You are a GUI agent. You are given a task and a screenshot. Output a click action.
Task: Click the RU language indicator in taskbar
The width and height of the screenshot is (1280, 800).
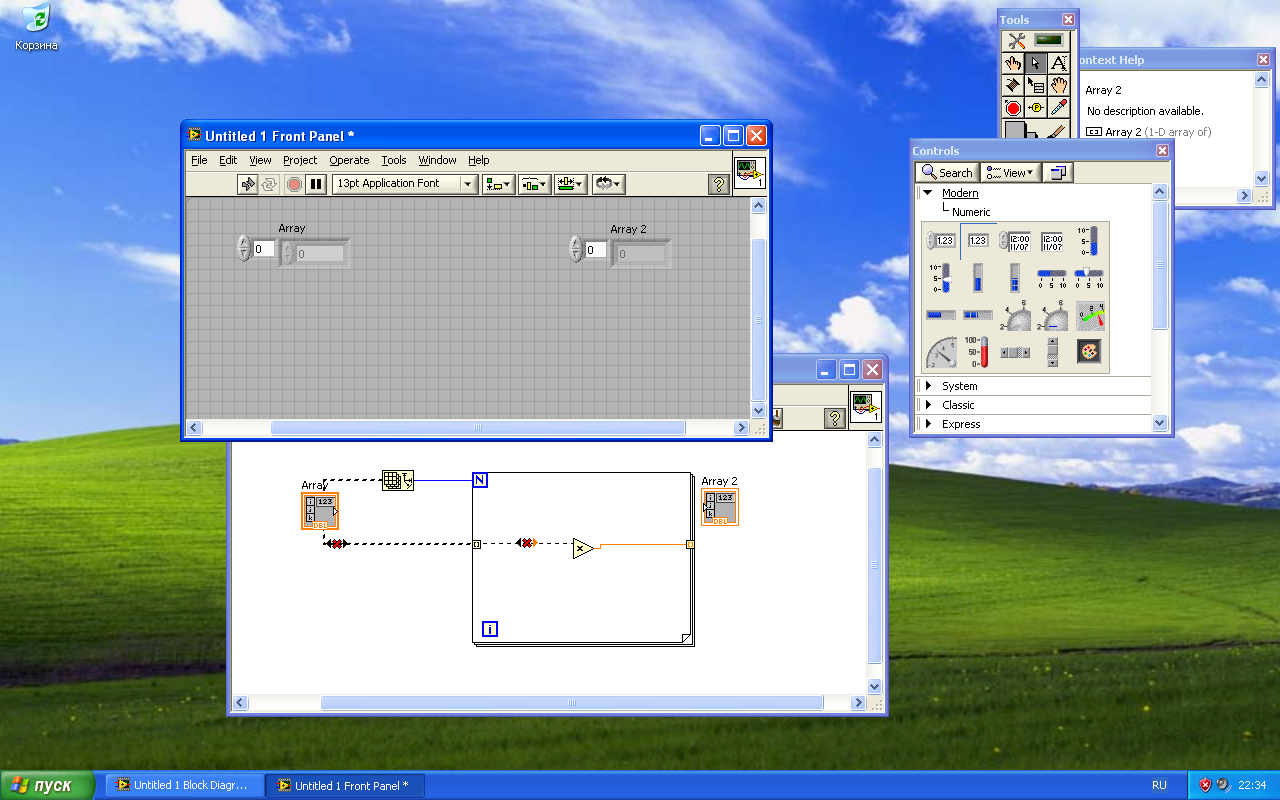tap(1159, 786)
